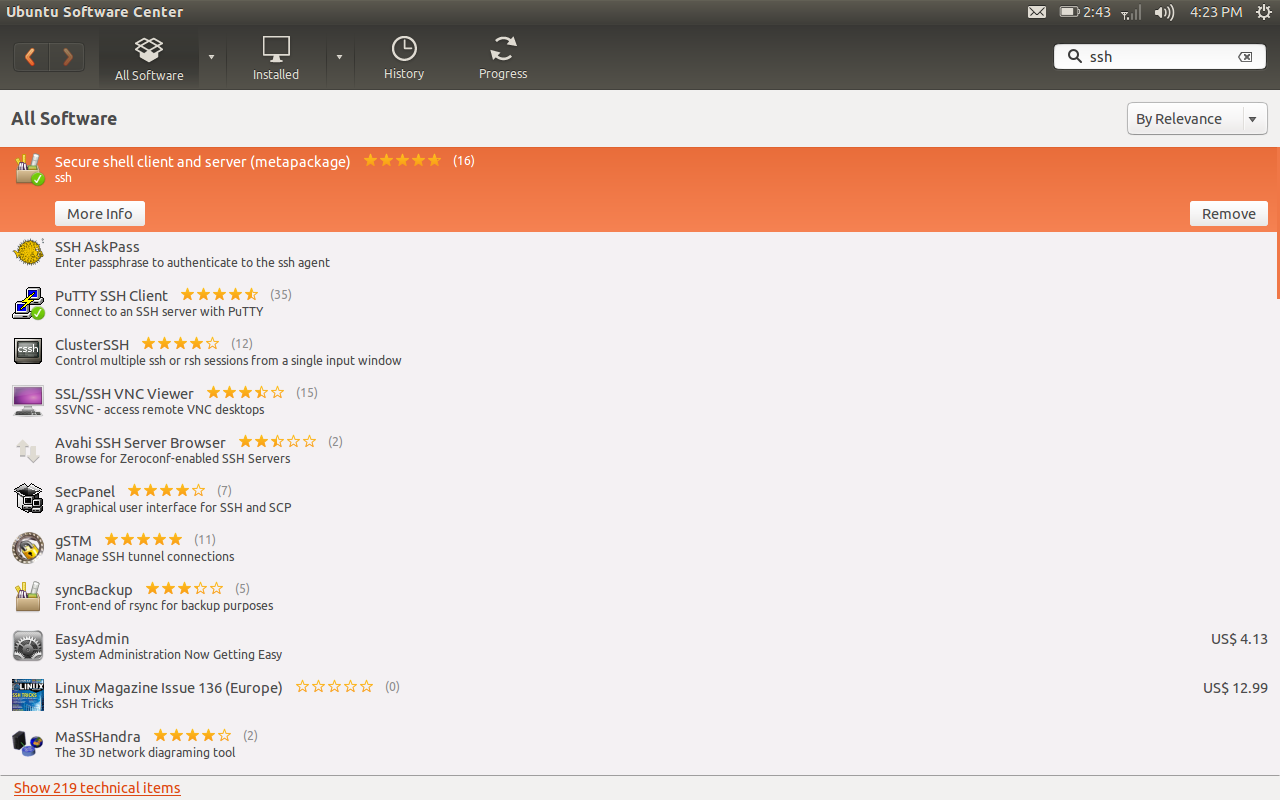Click the MaSSHandra icon
The width and height of the screenshot is (1280, 800).
[28, 743]
